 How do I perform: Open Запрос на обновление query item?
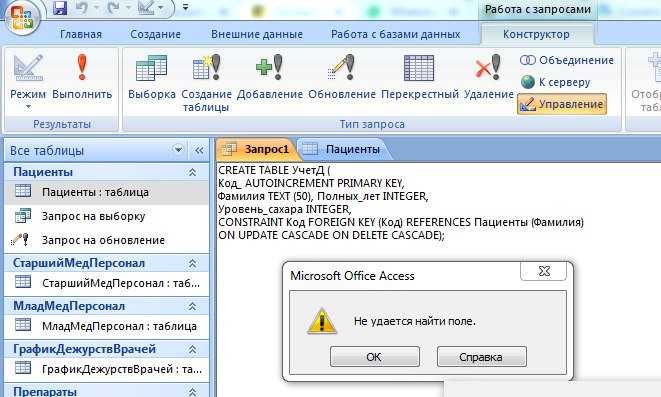click(107, 240)
